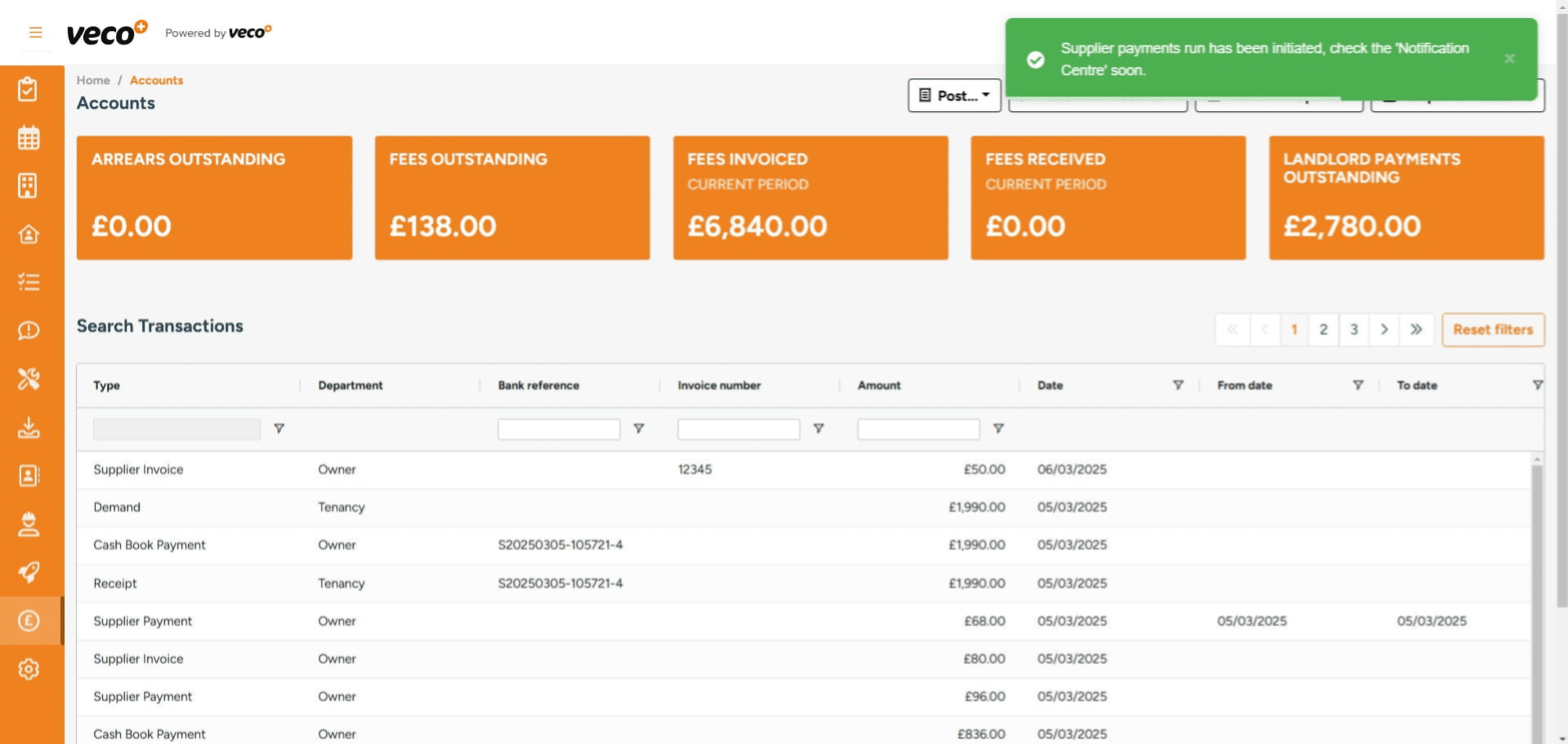Click the Invoice number filter input
The height and width of the screenshot is (744, 1568).
(738, 429)
